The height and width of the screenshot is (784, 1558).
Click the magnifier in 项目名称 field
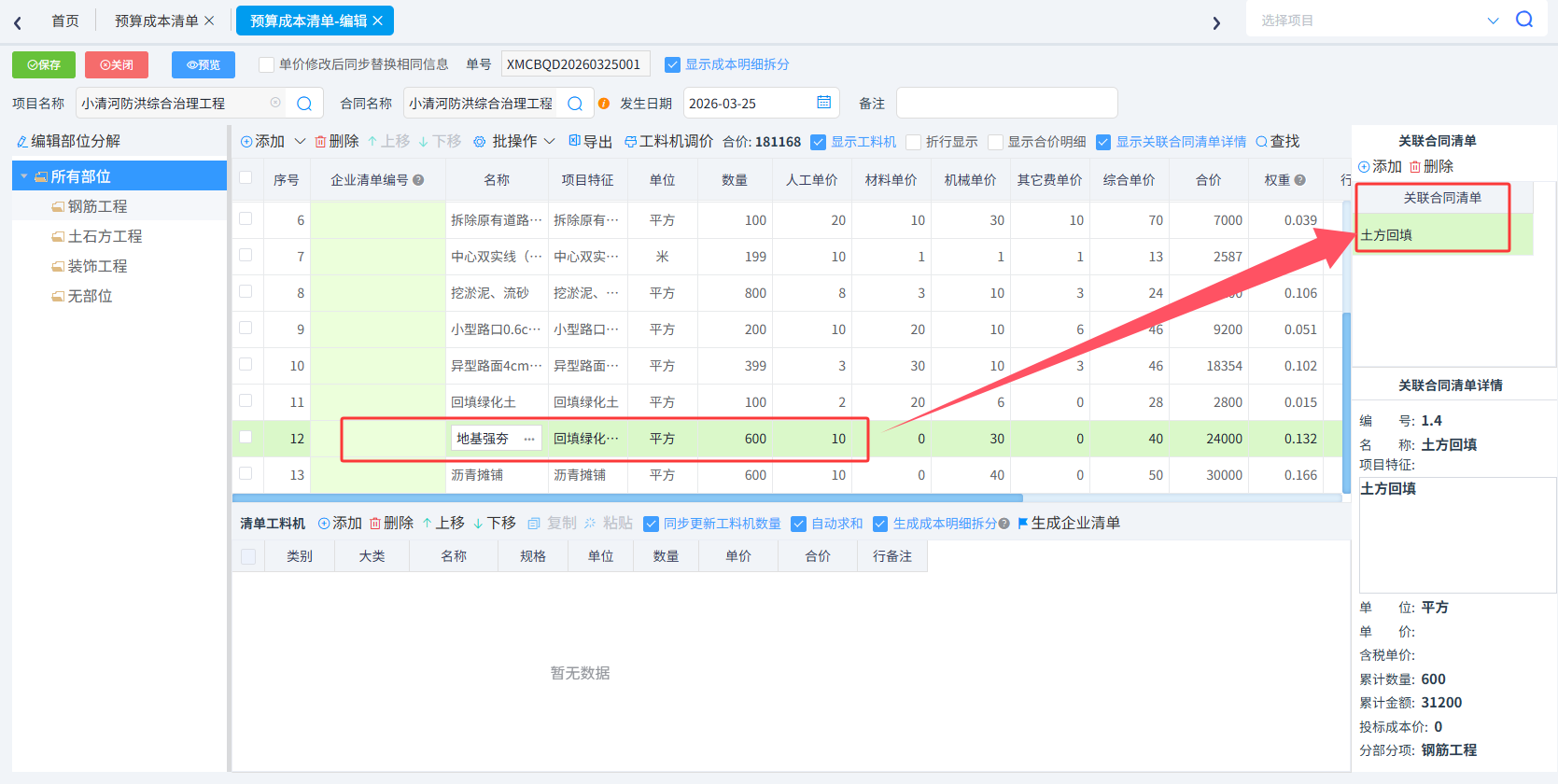click(x=304, y=104)
